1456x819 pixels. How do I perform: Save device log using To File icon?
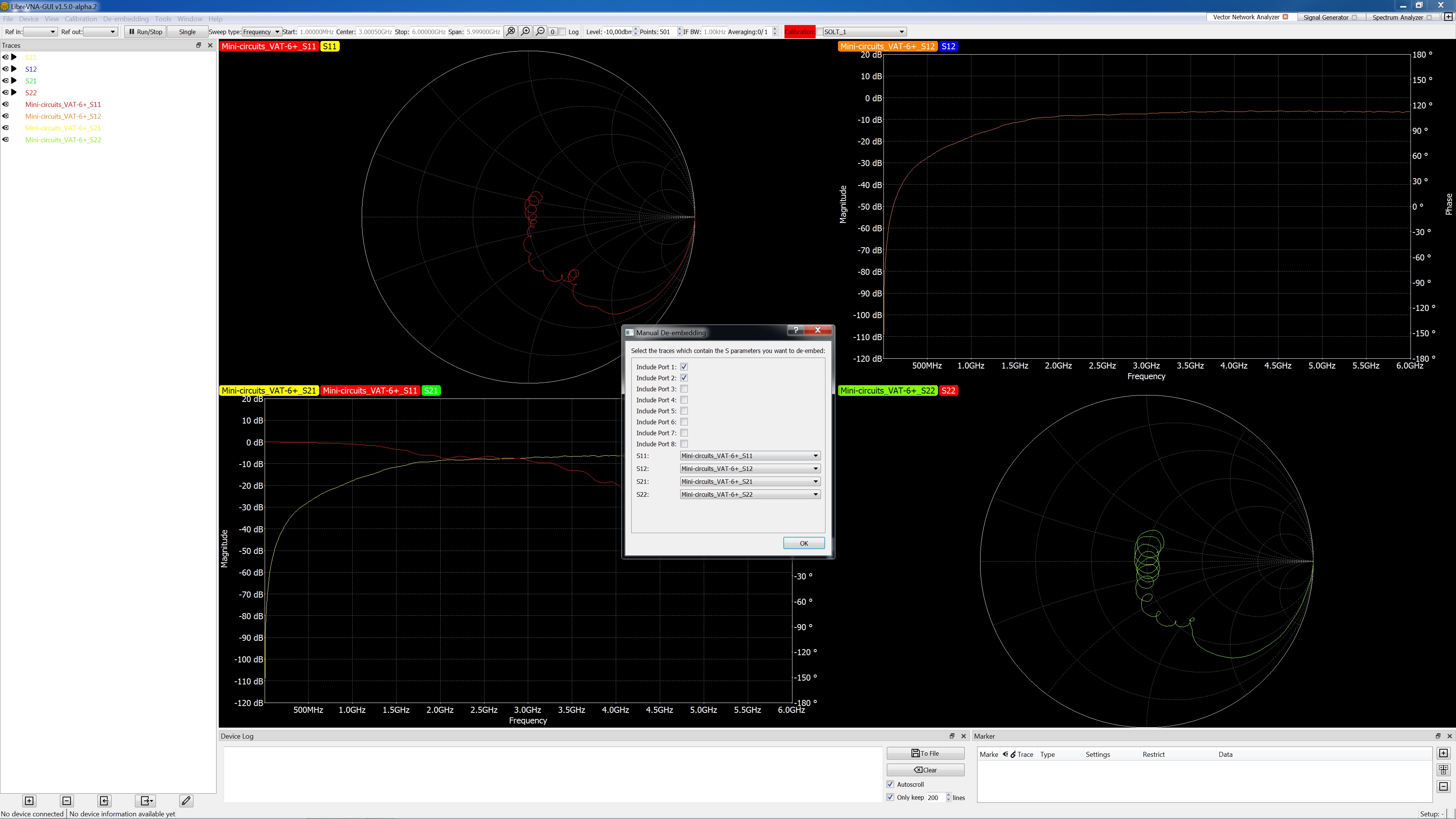click(x=925, y=753)
